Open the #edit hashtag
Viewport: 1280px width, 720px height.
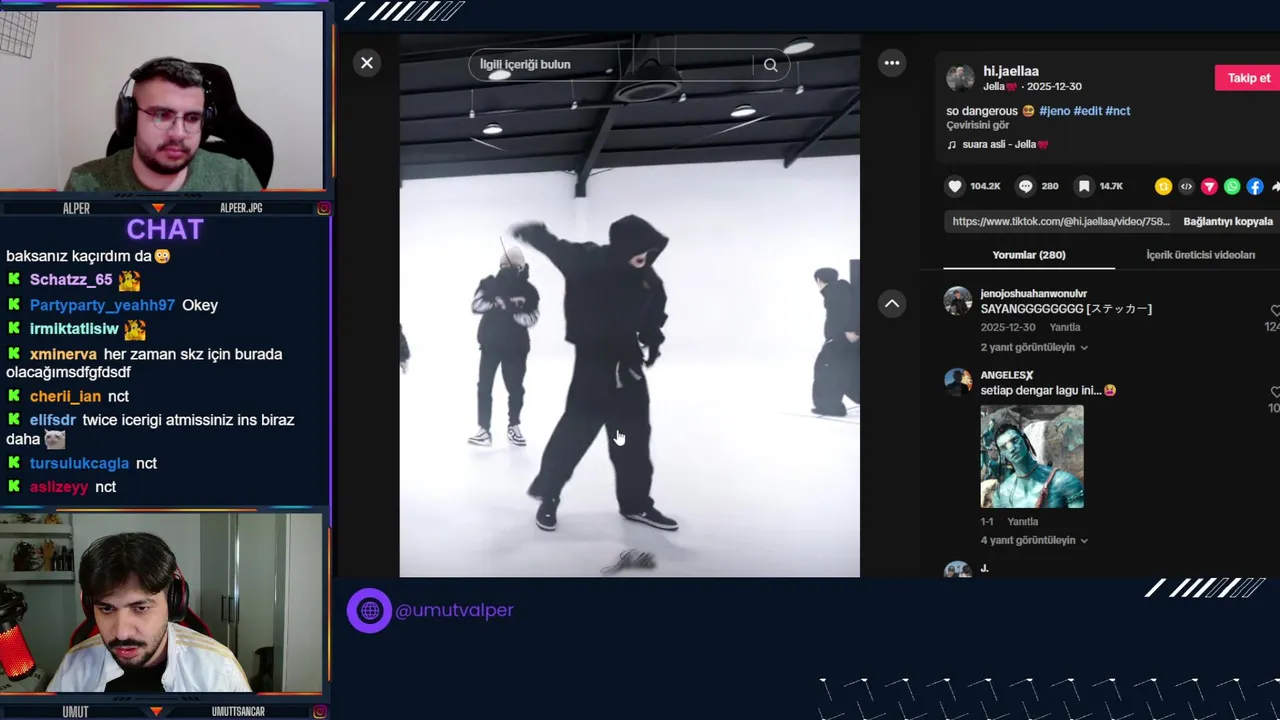[1087, 111]
